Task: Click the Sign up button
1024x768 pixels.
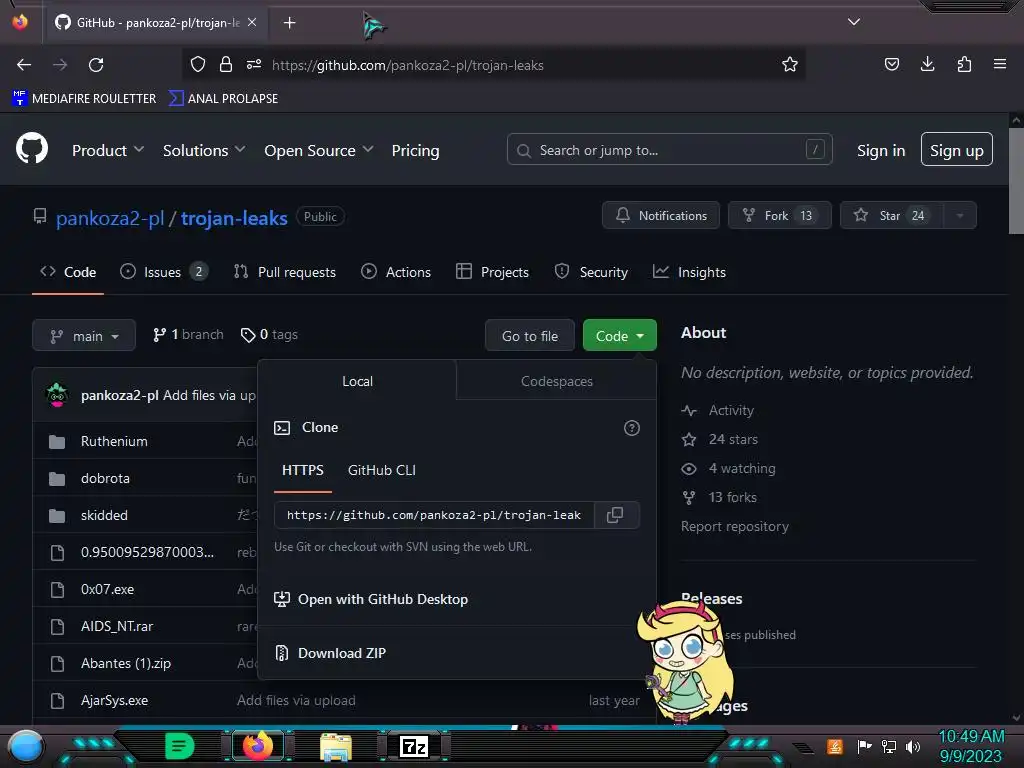Action: [x=957, y=150]
